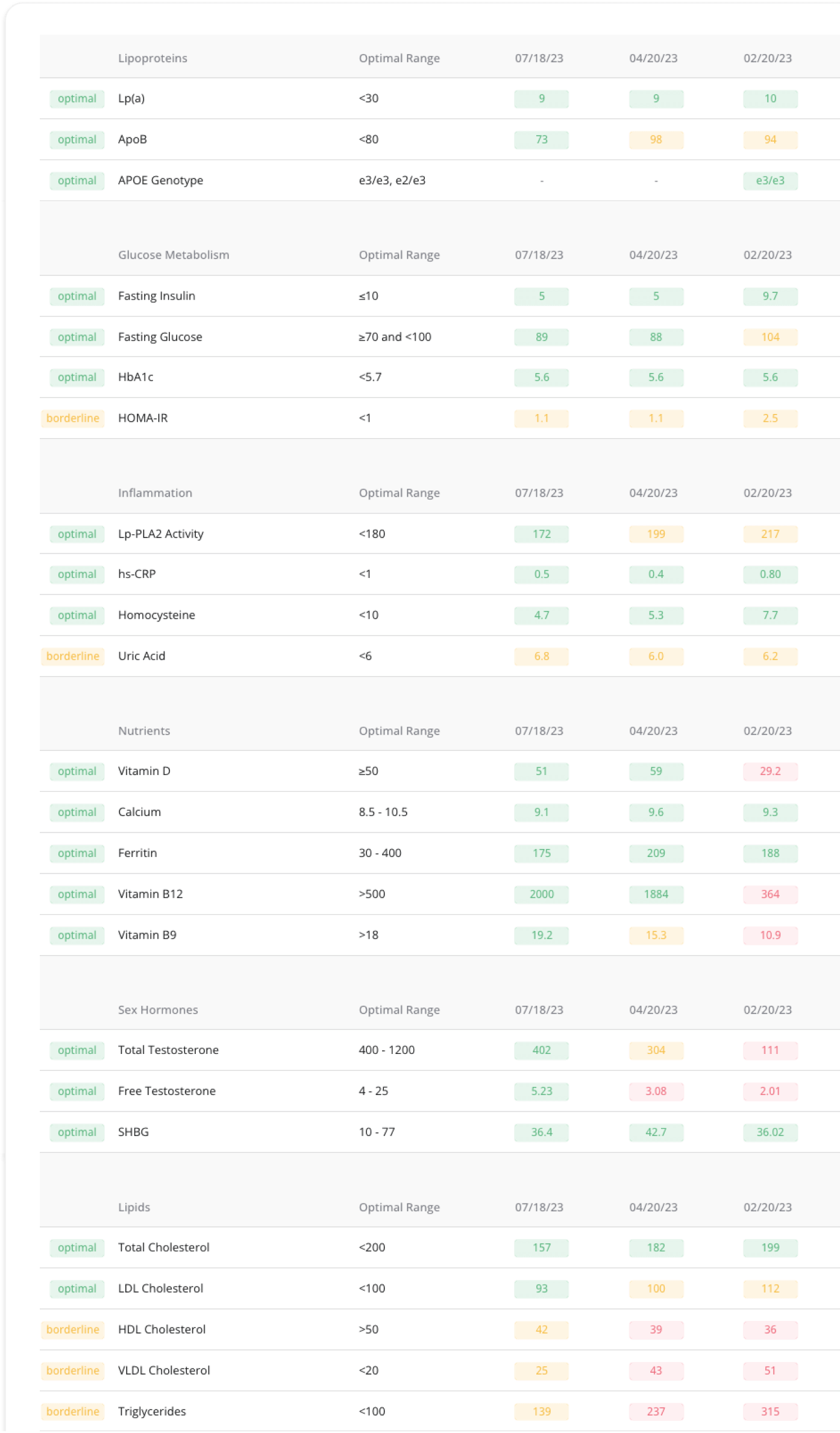Open the Homocysteine row label

156,615
